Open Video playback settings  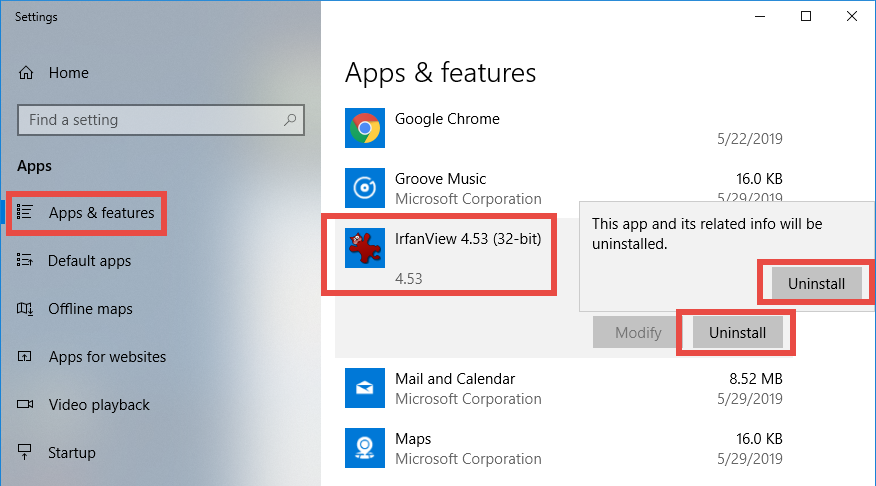(99, 405)
